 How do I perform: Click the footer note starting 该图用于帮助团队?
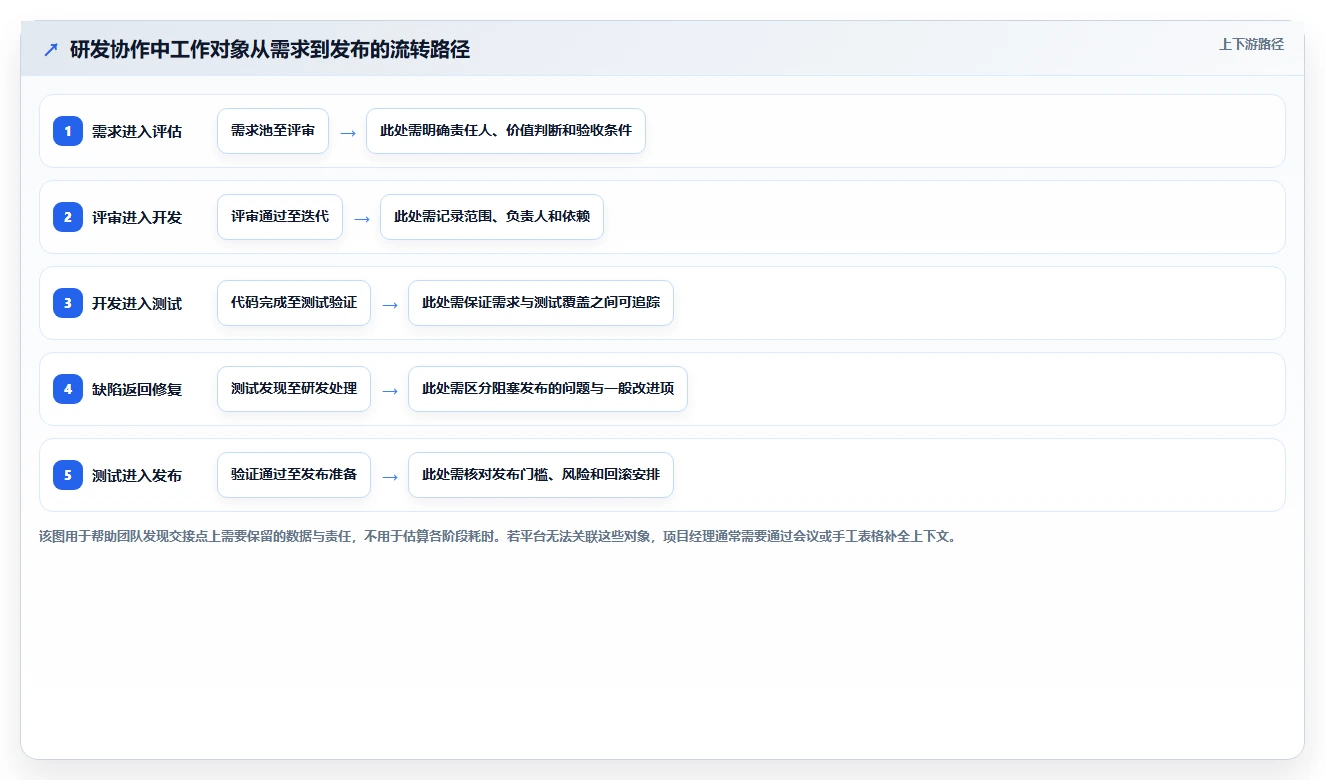(498, 536)
